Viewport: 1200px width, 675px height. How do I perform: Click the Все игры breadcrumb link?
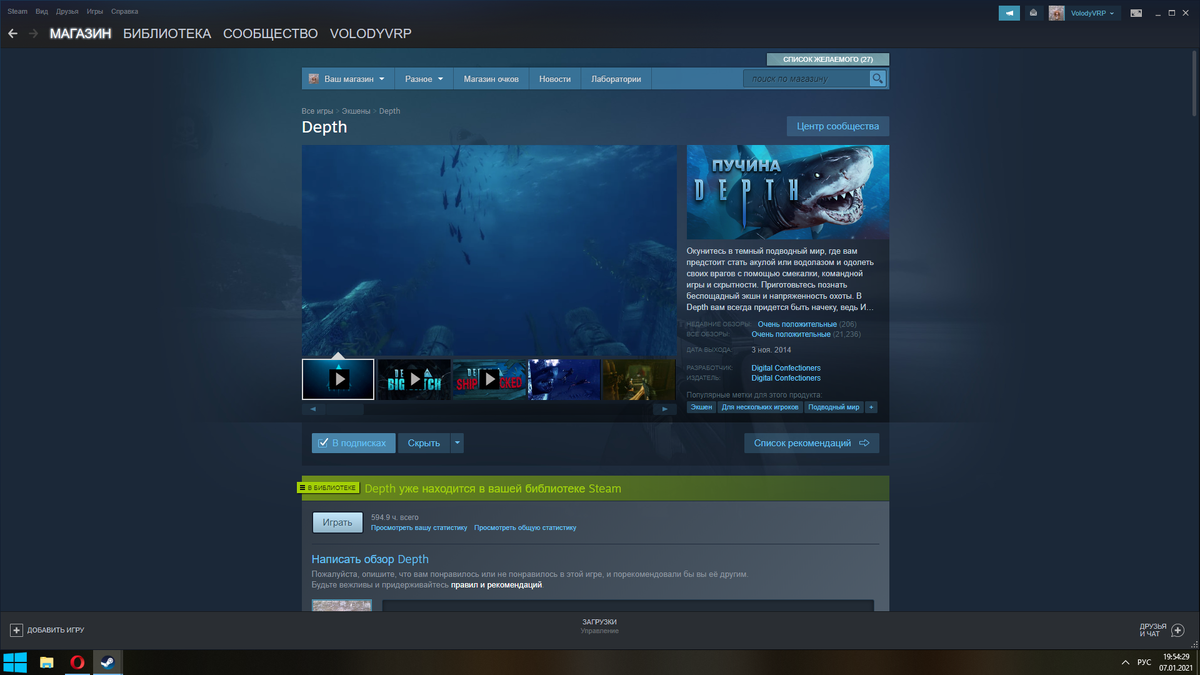(317, 111)
